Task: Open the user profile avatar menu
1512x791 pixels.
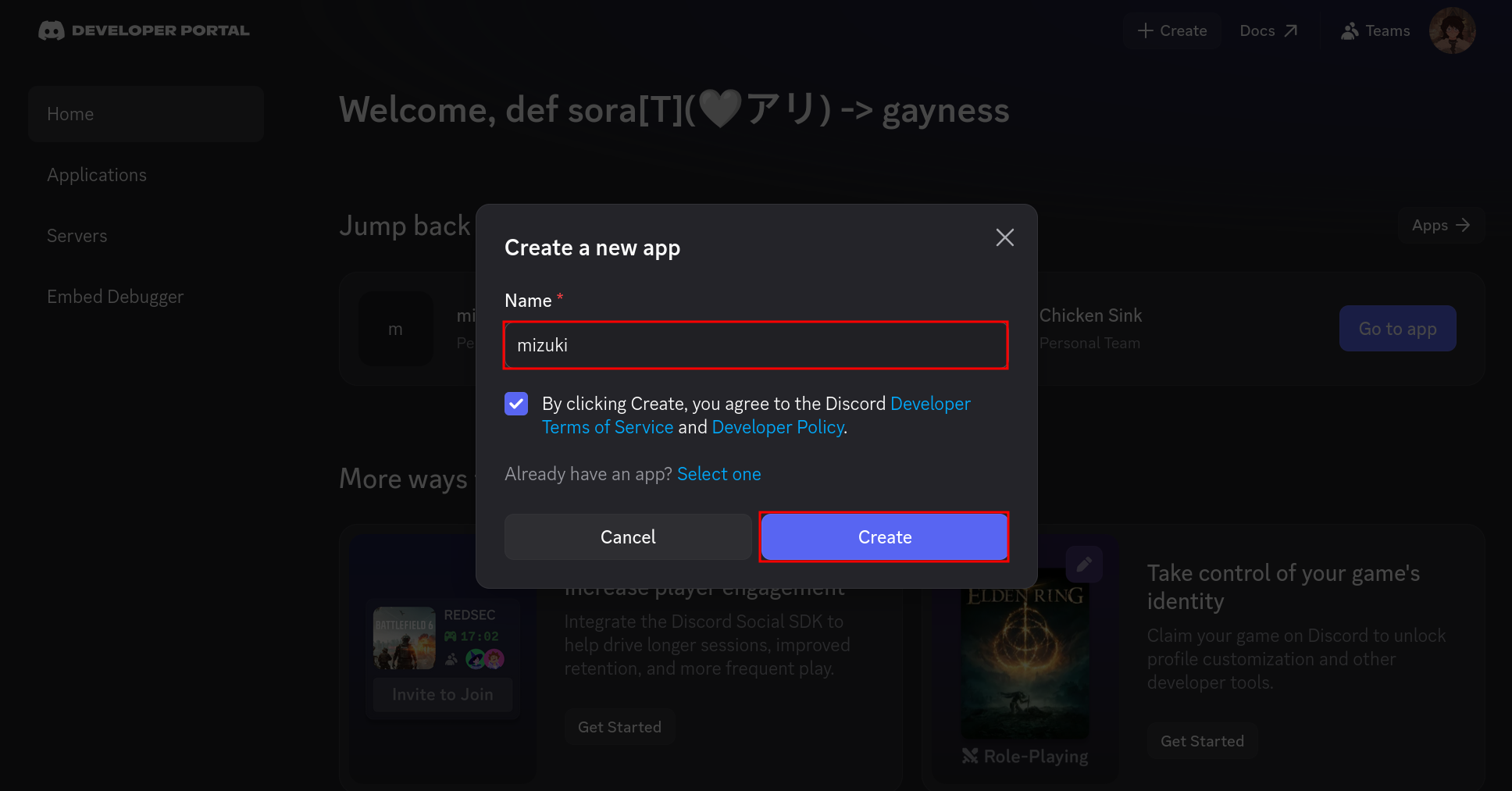Action: point(1452,30)
